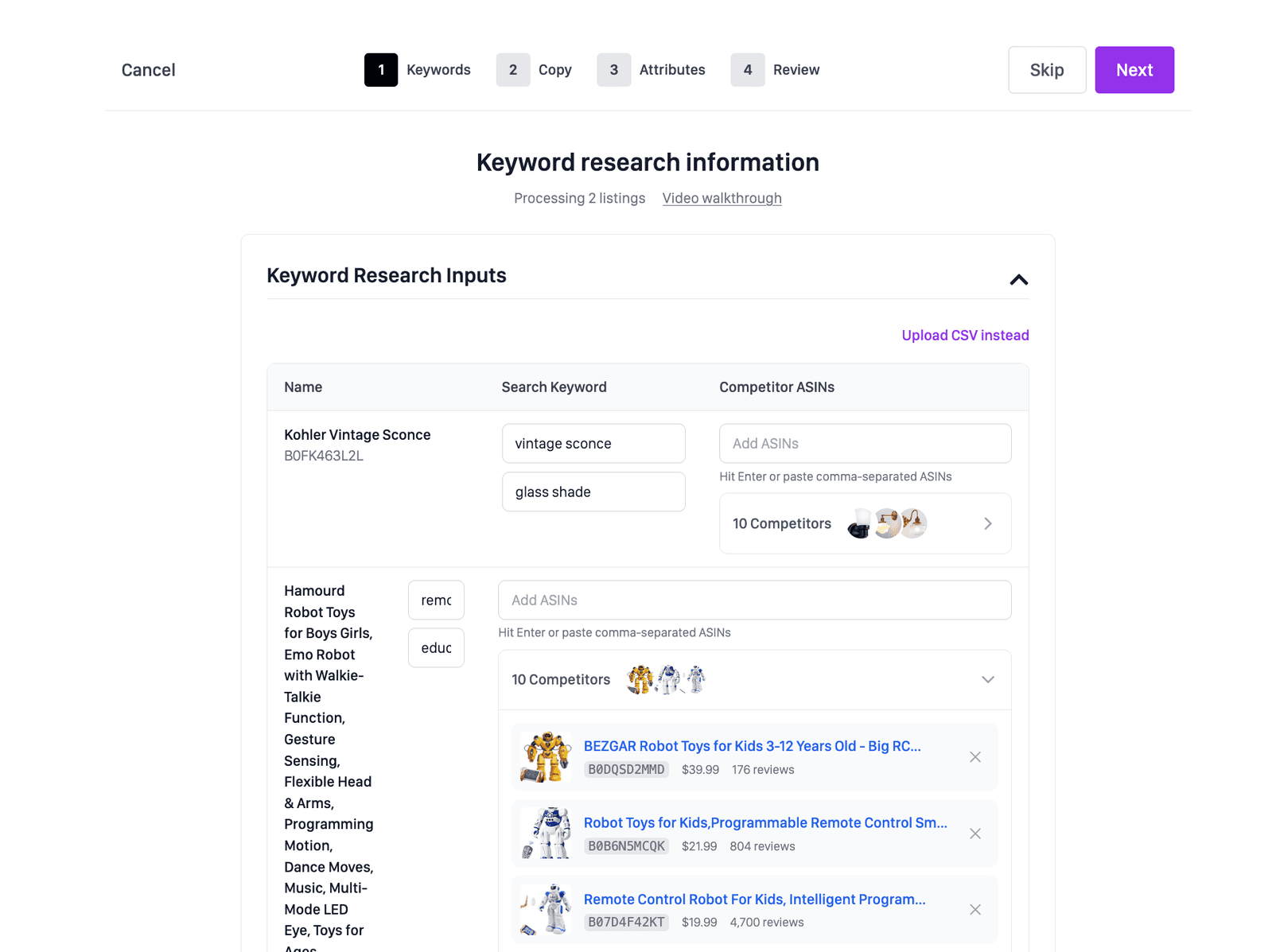Focus the 'remc' keyword field

(x=436, y=600)
